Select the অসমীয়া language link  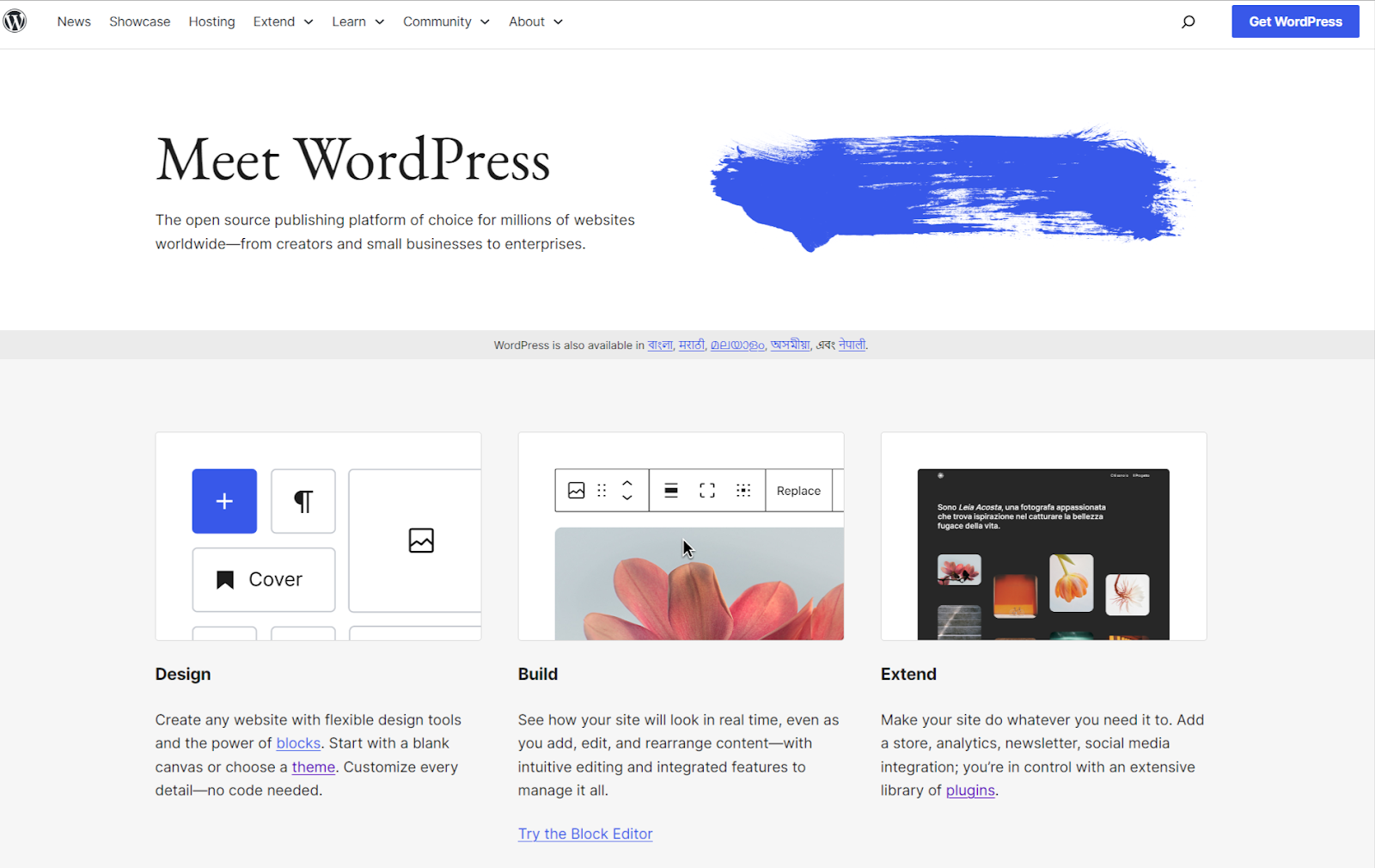[790, 345]
